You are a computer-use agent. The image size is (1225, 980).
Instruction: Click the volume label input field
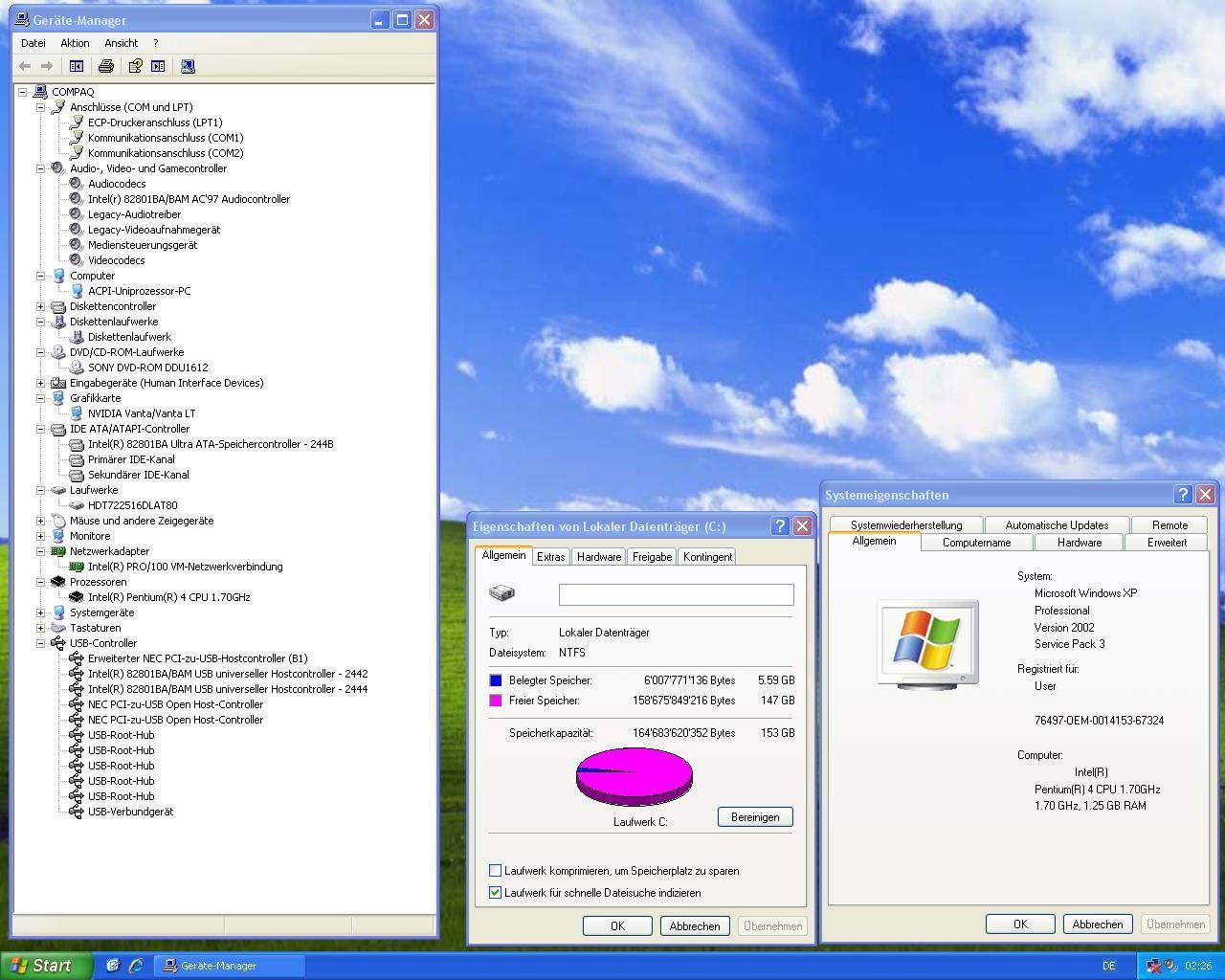(x=677, y=594)
